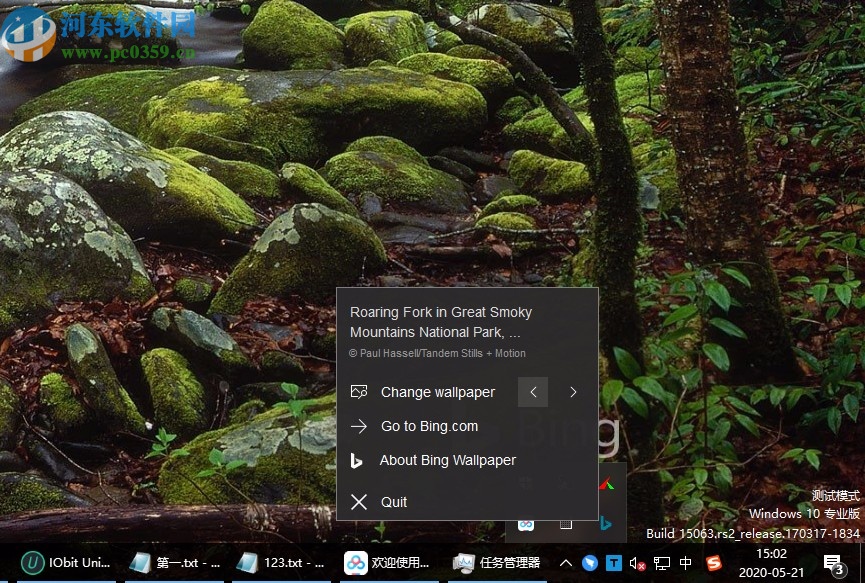Click the infinity icon in the tray popup
The width and height of the screenshot is (865, 583).
pyautogui.click(x=525, y=523)
